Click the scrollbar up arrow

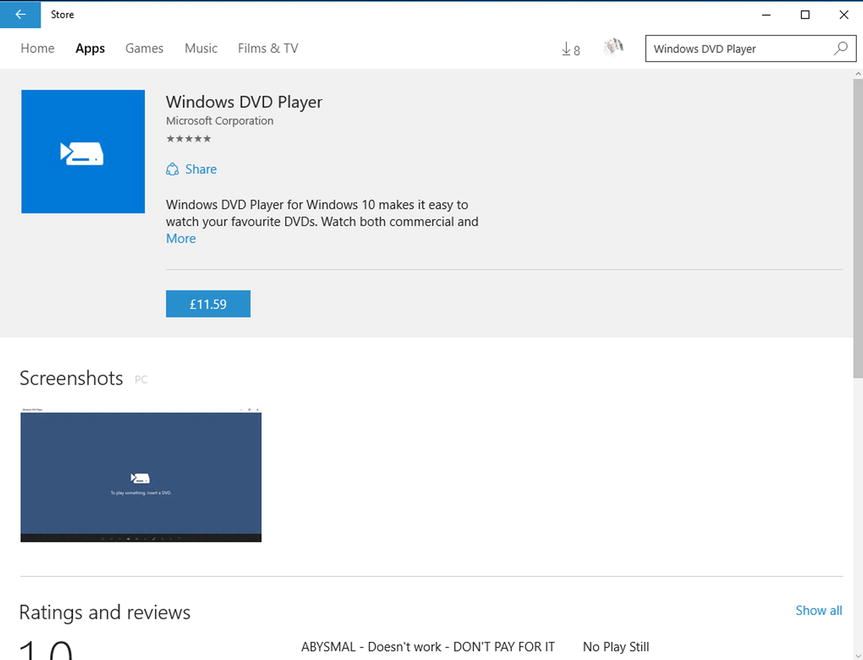(x=858, y=74)
